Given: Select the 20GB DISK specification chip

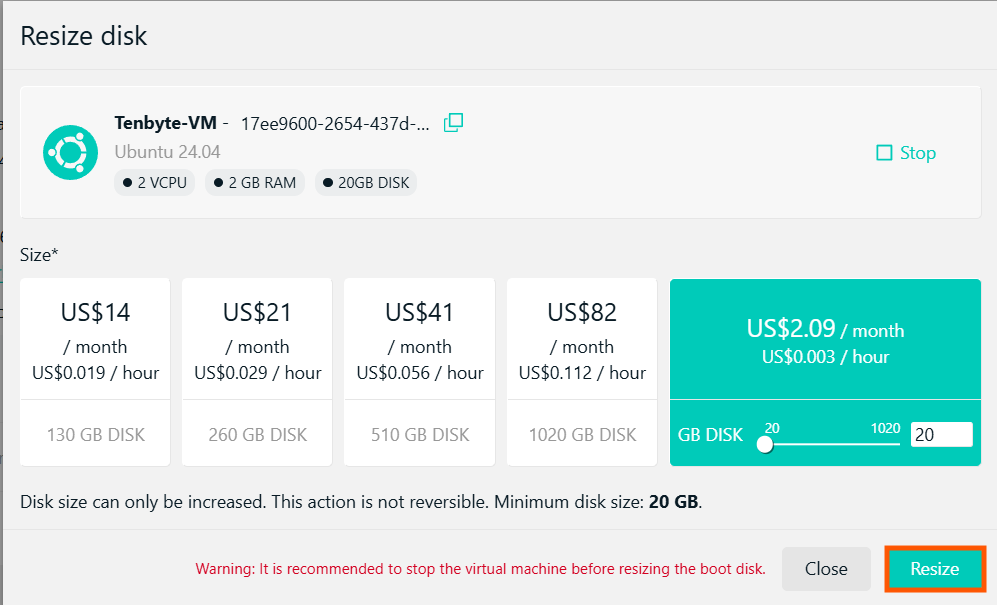Looking at the screenshot, I should (365, 182).
